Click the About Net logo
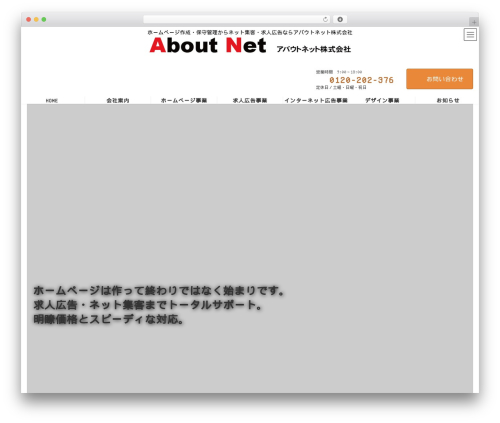 coord(208,45)
